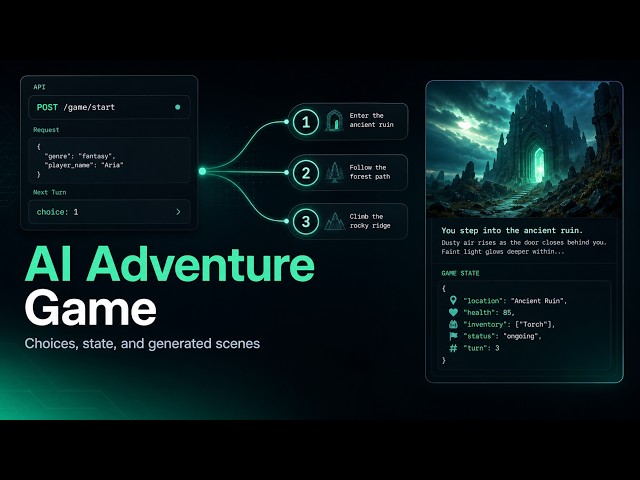The height and width of the screenshot is (480, 640).
Task: Click the "status": "ongoing" line
Action: tap(502, 336)
